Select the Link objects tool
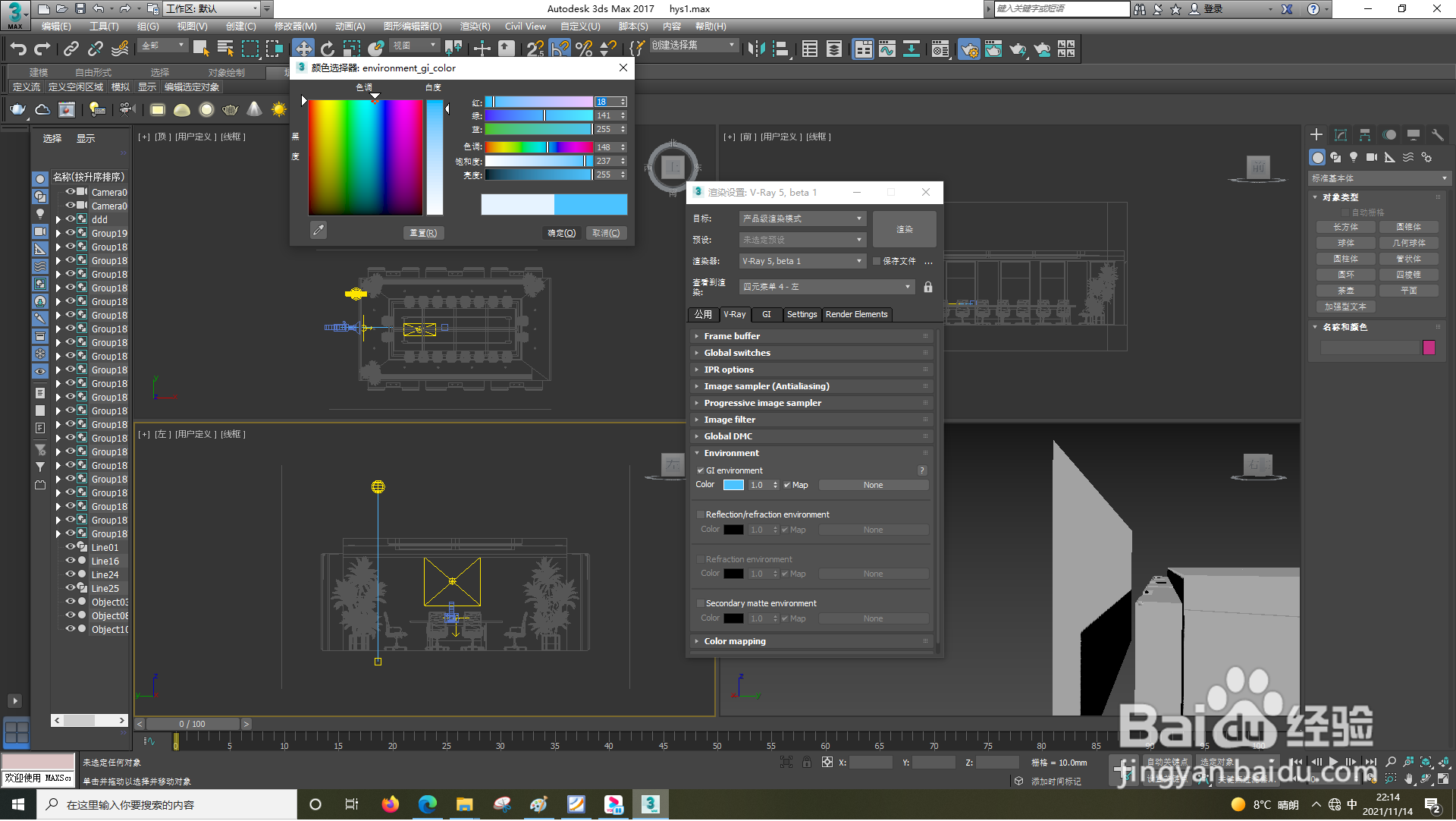 tap(71, 49)
